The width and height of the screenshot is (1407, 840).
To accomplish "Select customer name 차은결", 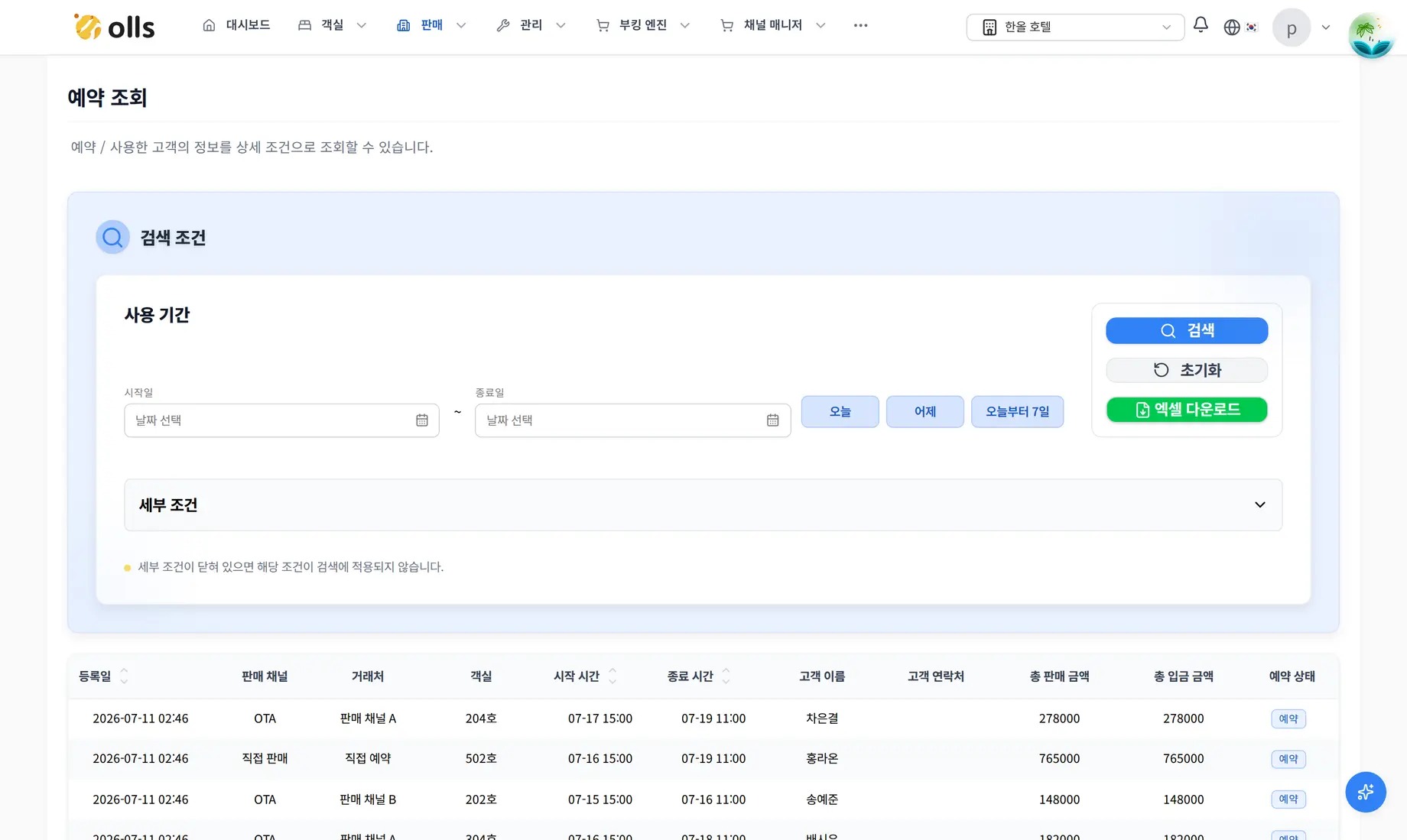I will coord(822,718).
